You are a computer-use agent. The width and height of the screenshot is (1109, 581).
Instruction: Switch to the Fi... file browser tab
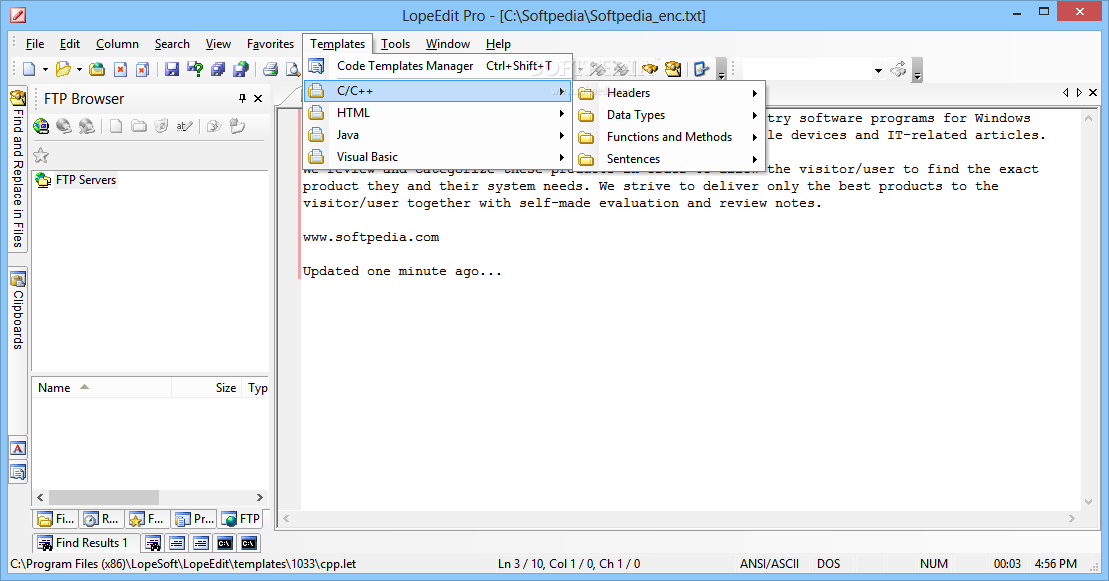[55, 519]
